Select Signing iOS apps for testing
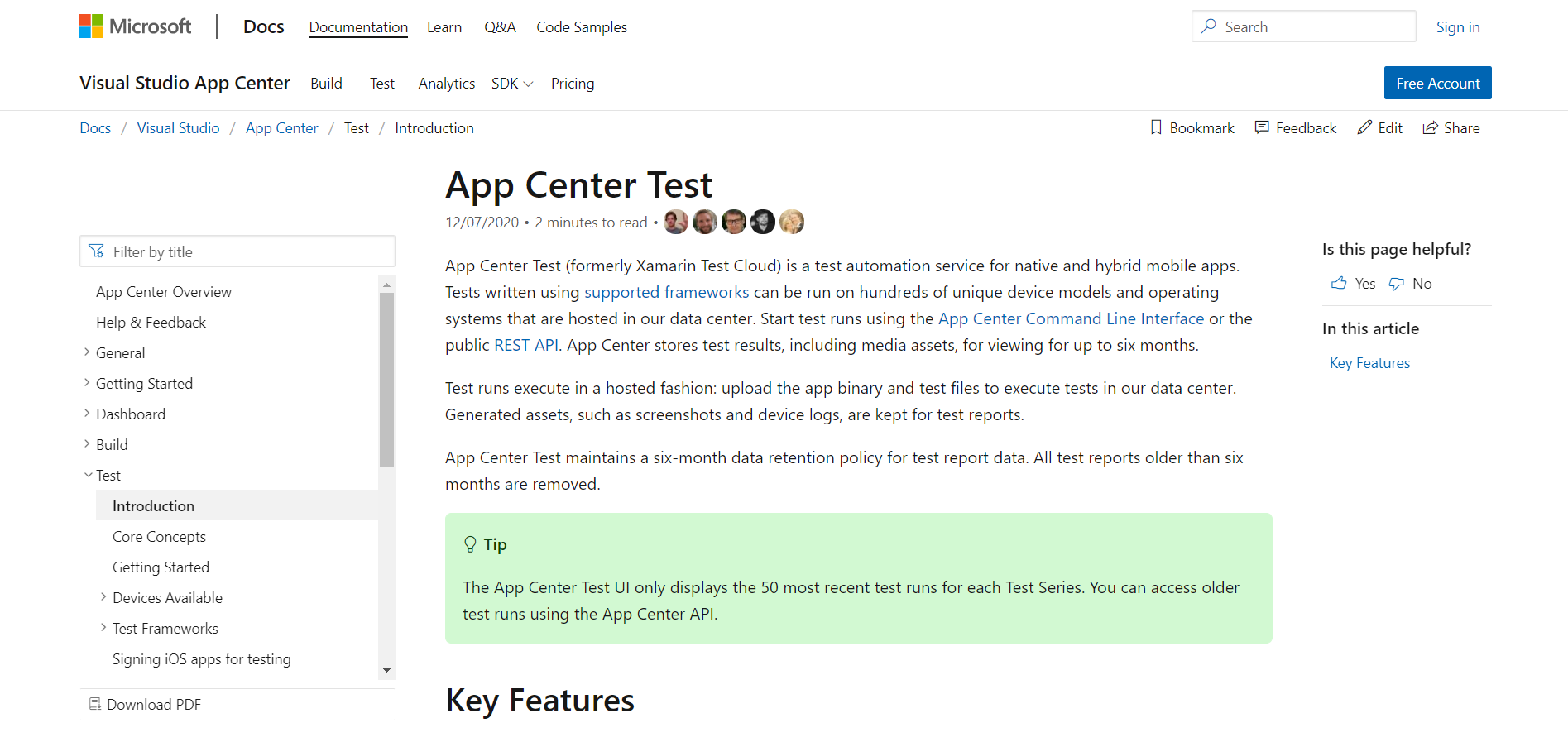This screenshot has width=1568, height=742. click(202, 658)
